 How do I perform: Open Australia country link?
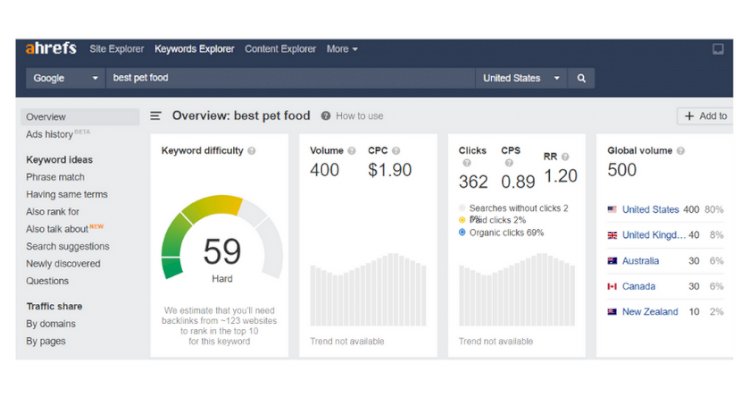[x=640, y=261]
